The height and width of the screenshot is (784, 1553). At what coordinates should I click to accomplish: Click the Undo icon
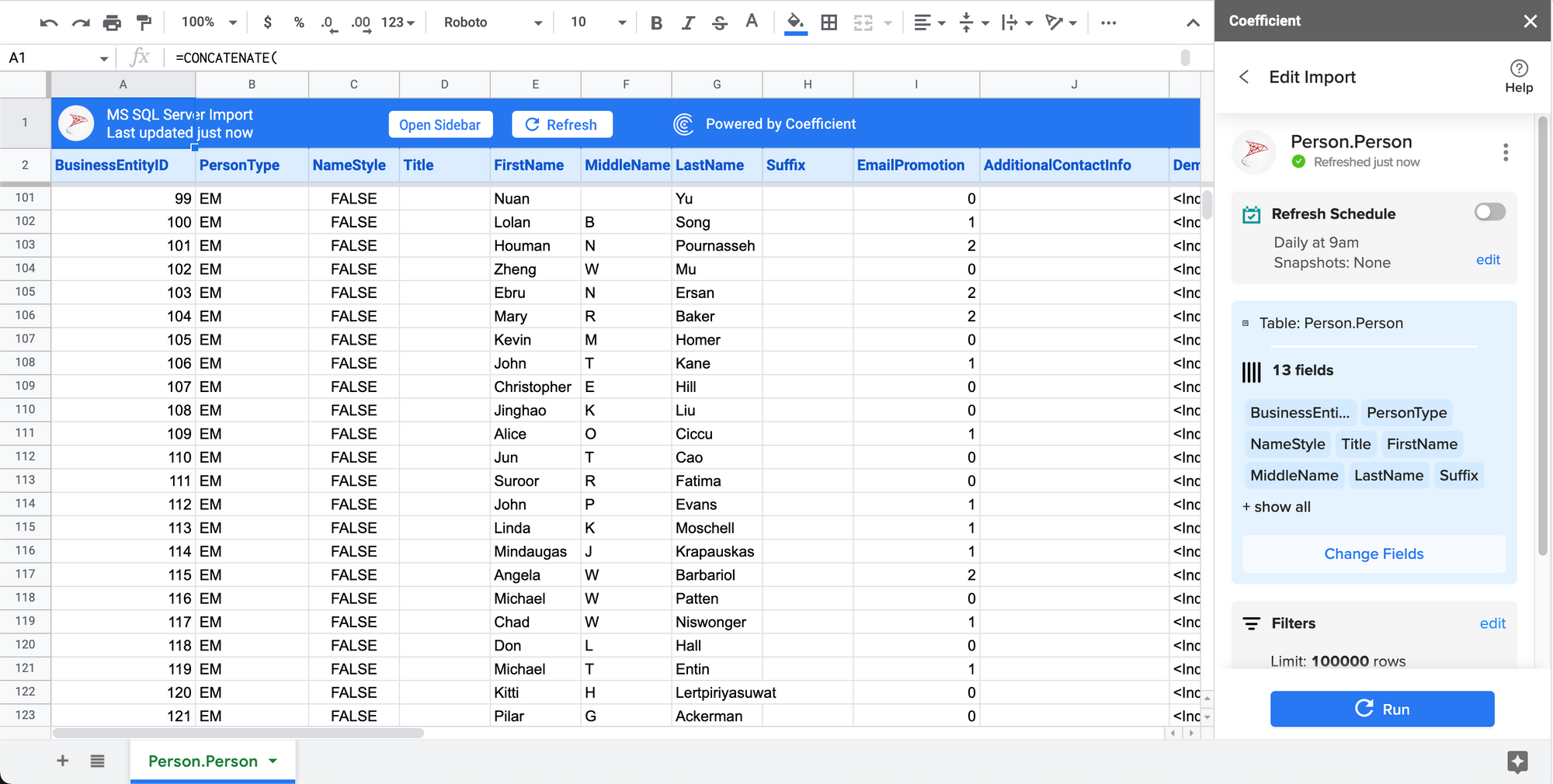tap(48, 23)
